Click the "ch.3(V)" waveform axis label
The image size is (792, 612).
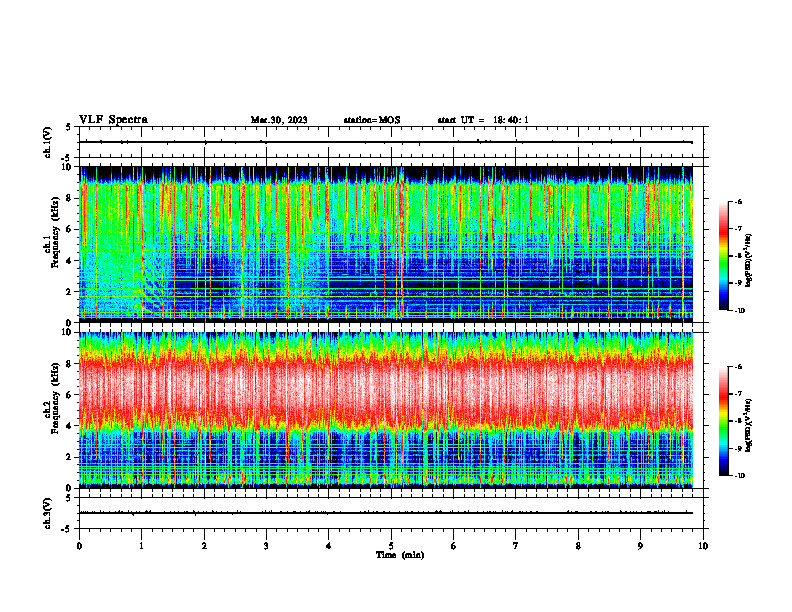(47, 513)
